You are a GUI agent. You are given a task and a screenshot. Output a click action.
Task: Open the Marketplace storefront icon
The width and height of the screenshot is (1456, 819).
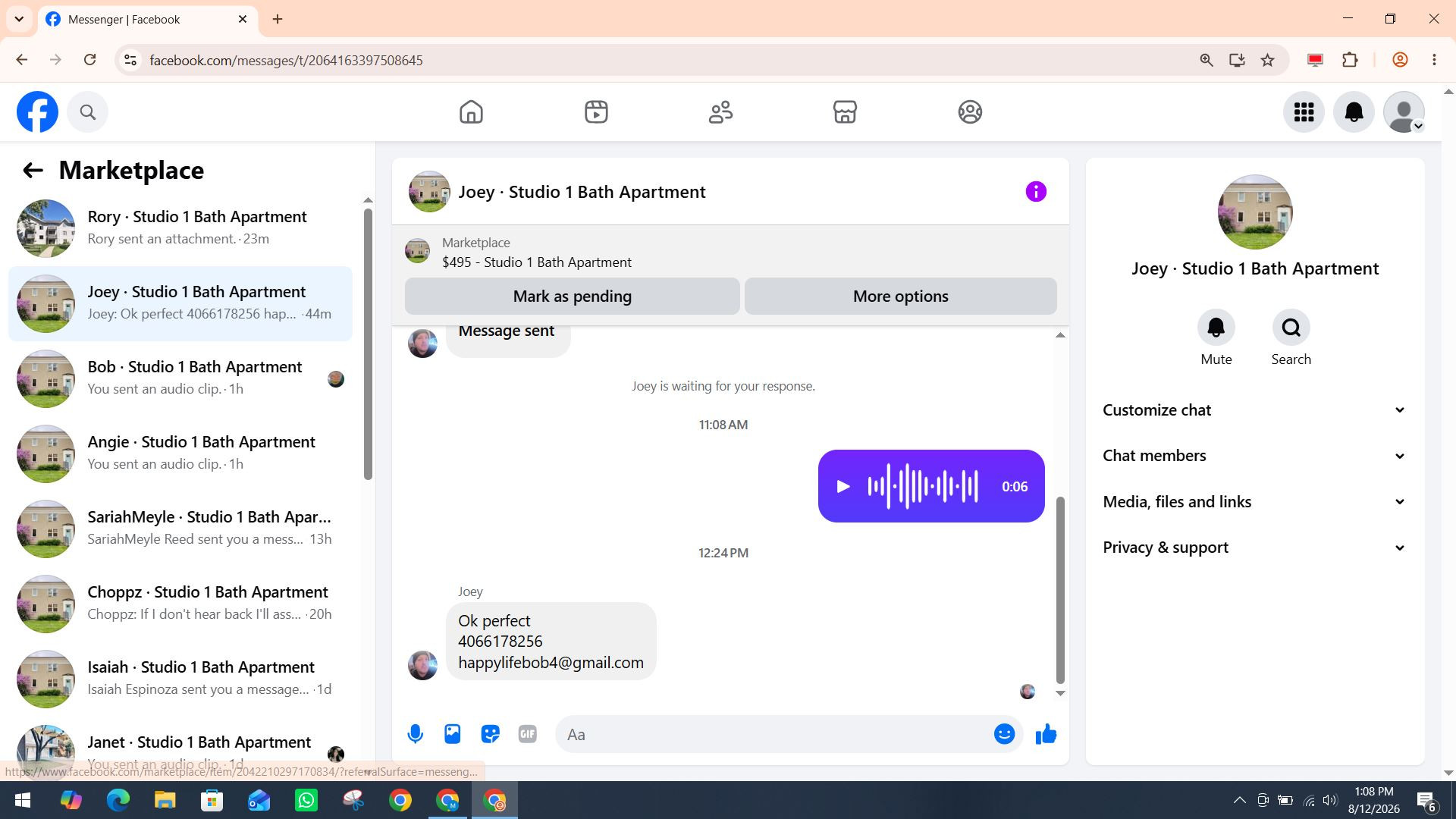coord(845,112)
